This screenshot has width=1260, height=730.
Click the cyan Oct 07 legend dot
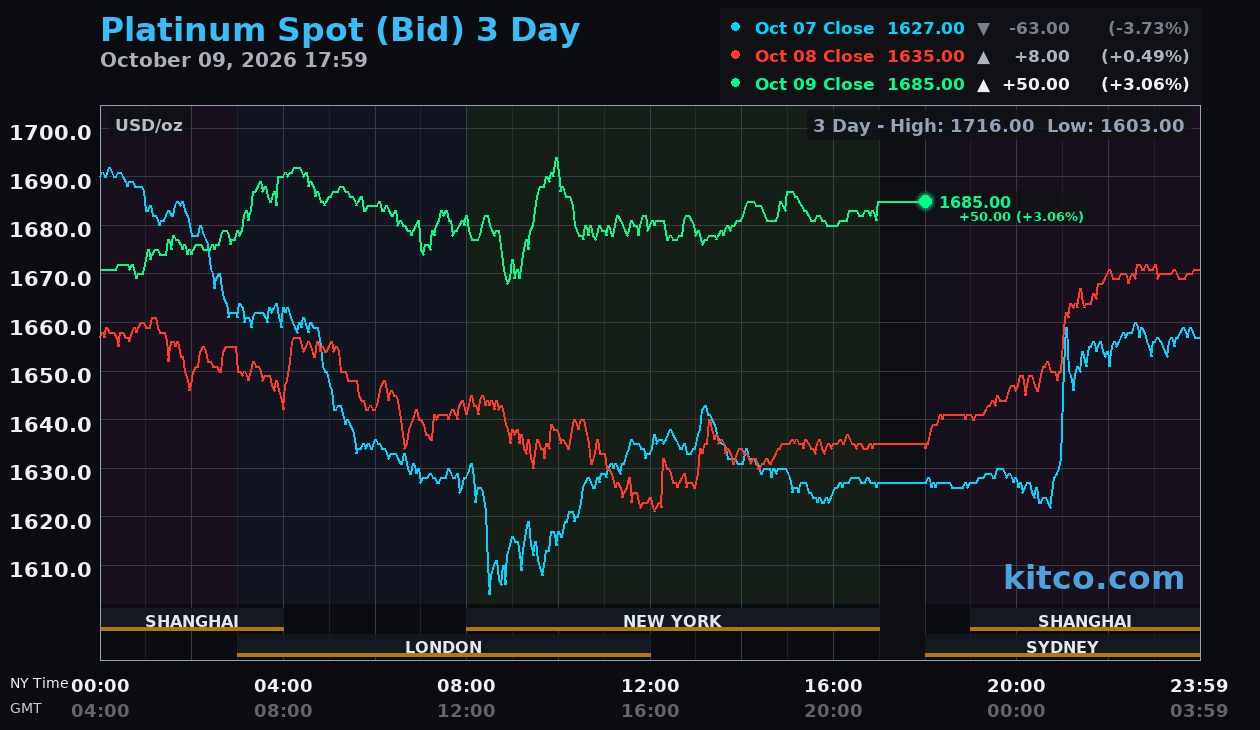coord(736,27)
